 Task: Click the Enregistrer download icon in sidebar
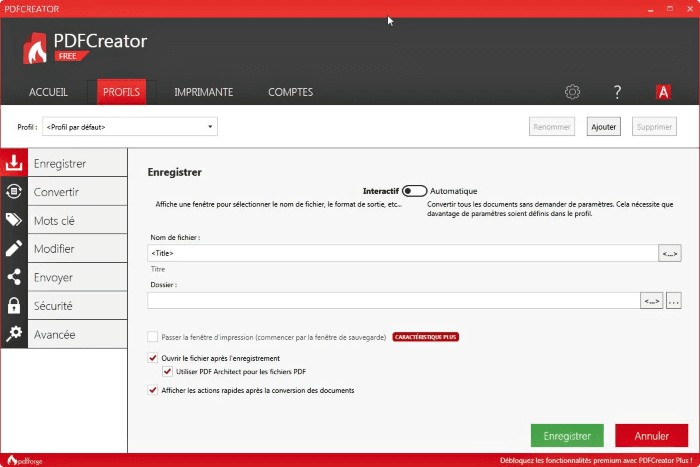point(14,163)
